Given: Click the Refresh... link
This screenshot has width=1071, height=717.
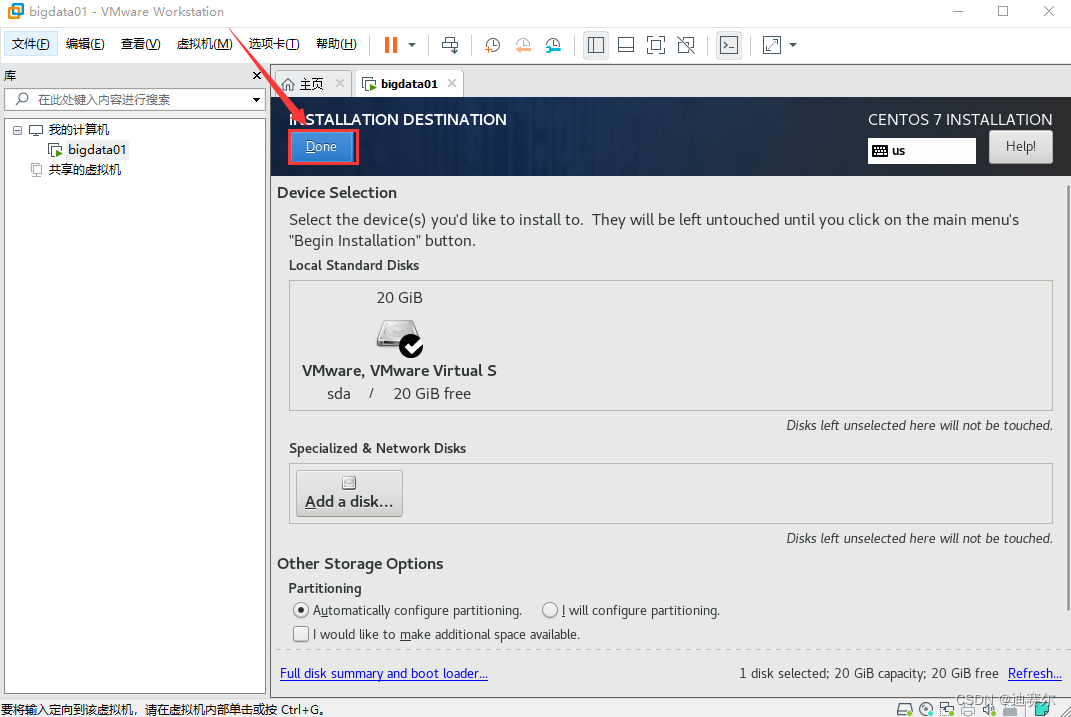Looking at the screenshot, I should pos(1035,673).
